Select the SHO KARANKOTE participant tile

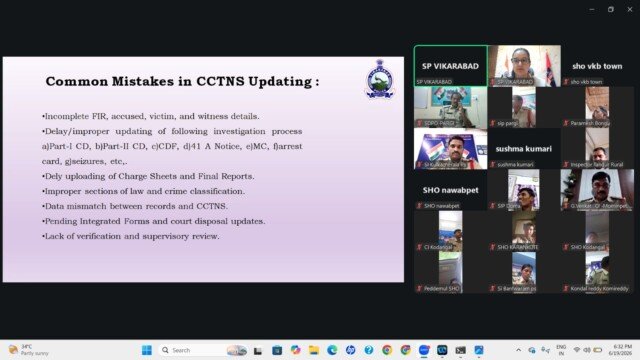pos(524,231)
